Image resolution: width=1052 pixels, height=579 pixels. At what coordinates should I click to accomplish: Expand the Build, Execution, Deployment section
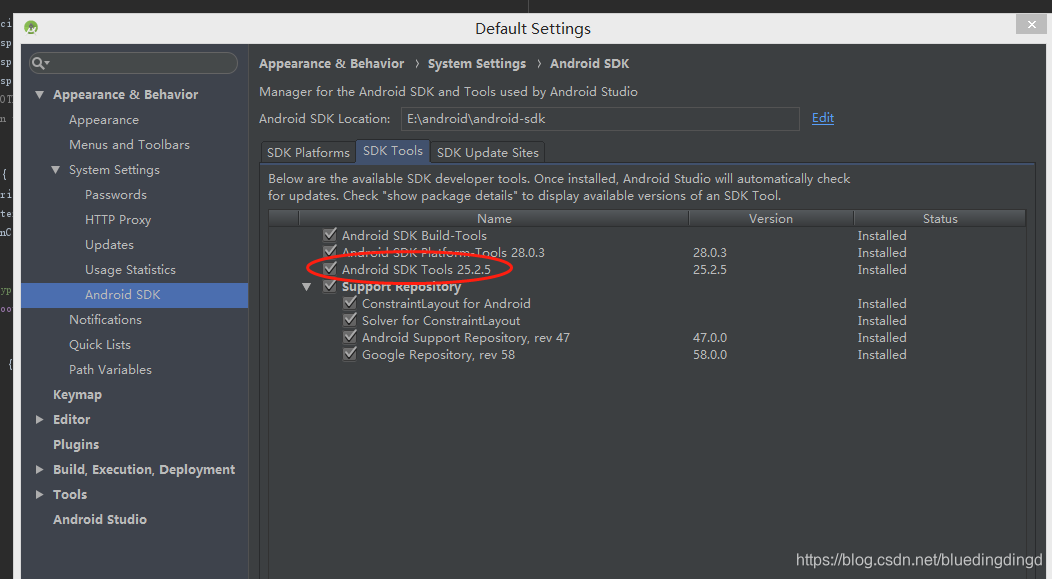[x=40, y=470]
